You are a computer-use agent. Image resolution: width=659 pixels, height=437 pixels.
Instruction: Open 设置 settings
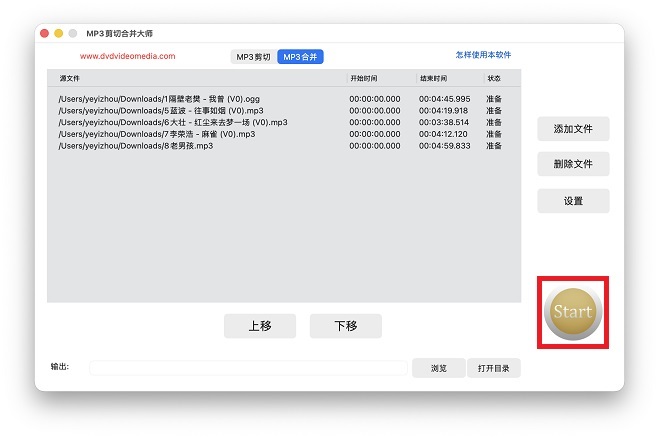pos(573,201)
